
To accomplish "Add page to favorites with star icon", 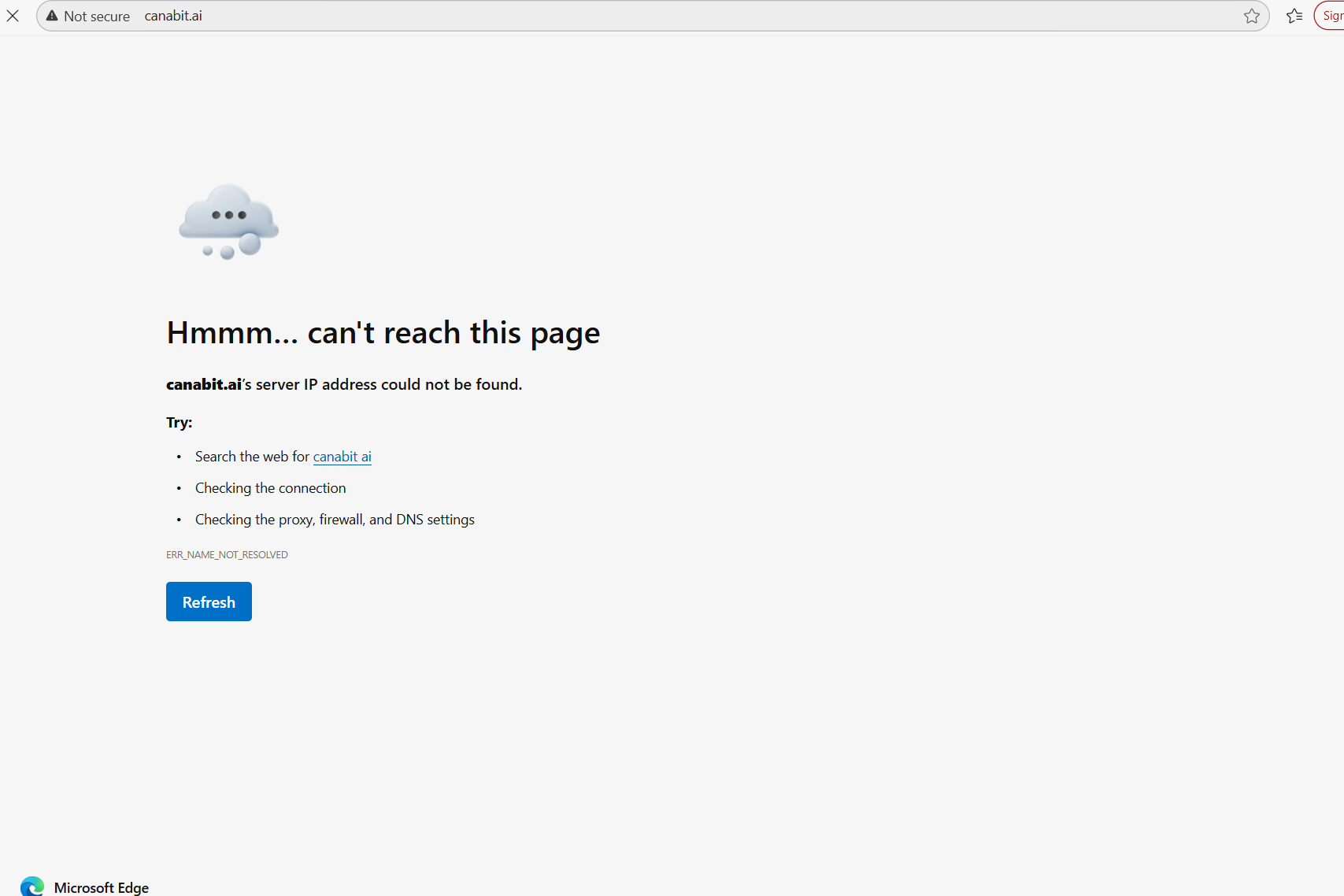I will pos(1251,16).
